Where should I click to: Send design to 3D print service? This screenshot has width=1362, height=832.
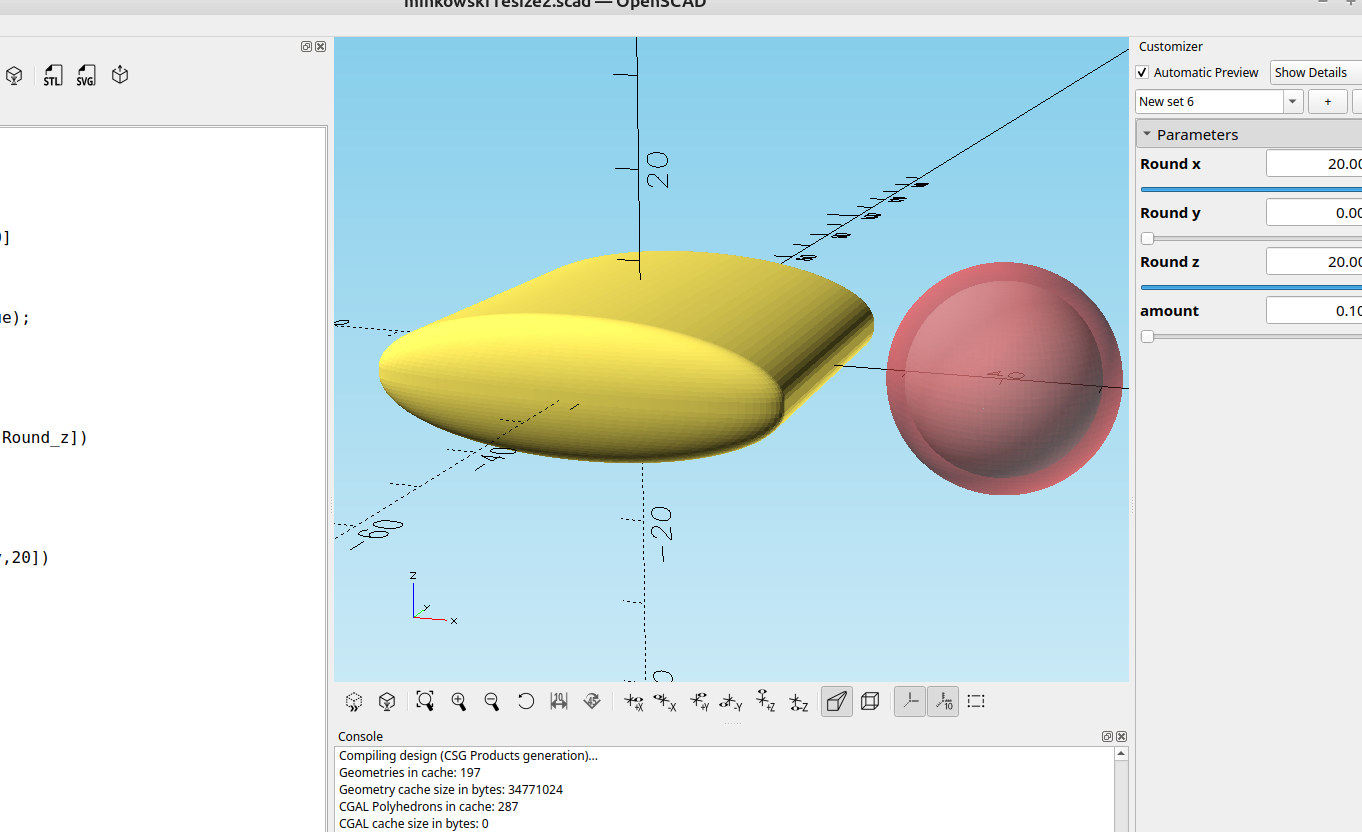click(x=120, y=76)
